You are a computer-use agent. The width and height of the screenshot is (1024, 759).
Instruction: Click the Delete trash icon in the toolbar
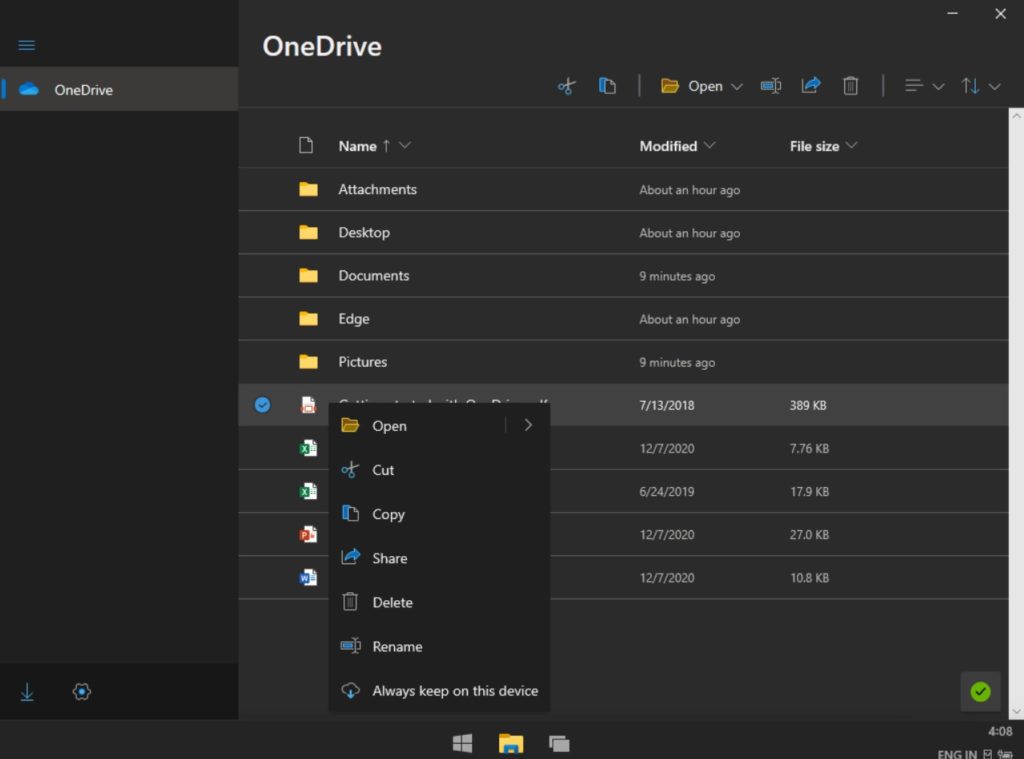click(851, 86)
